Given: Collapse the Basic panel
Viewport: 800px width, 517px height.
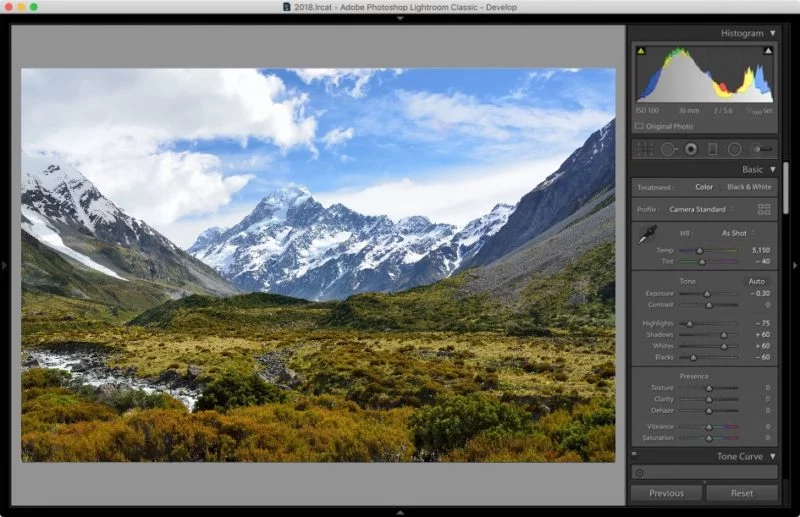Looking at the screenshot, I should click(x=772, y=170).
